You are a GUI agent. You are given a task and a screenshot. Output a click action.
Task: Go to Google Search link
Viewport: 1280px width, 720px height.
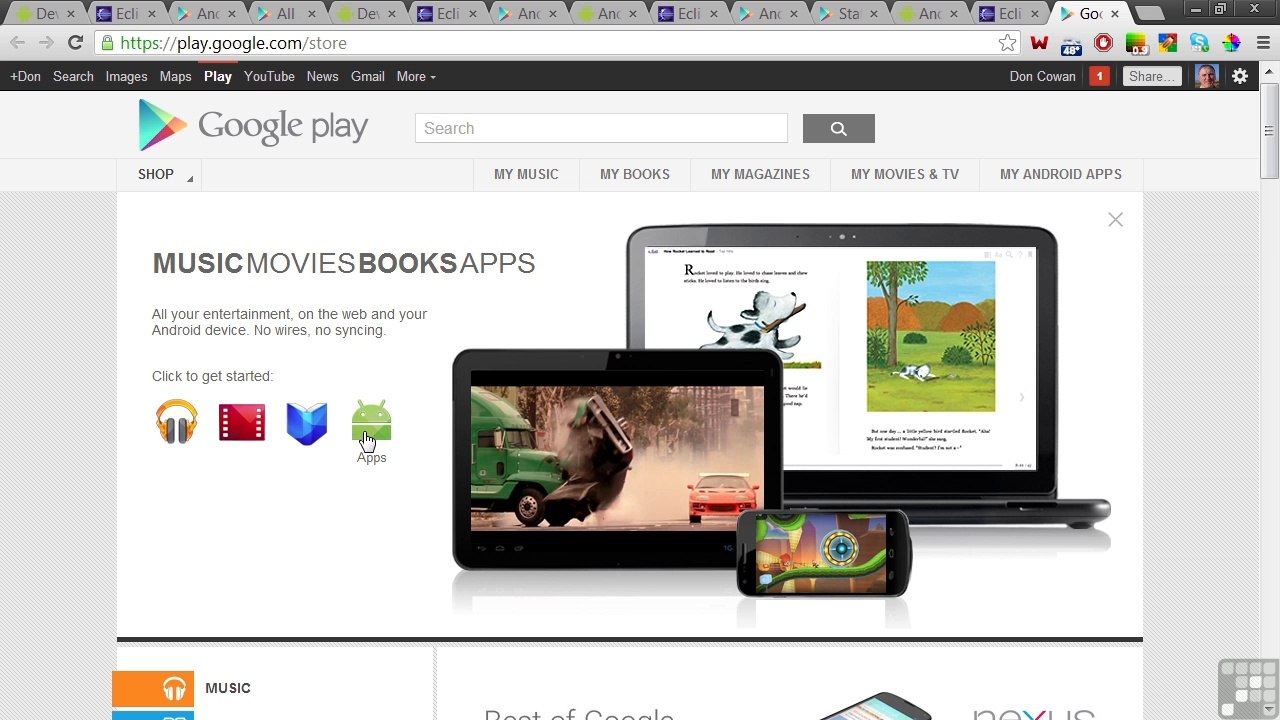pyautogui.click(x=73, y=76)
